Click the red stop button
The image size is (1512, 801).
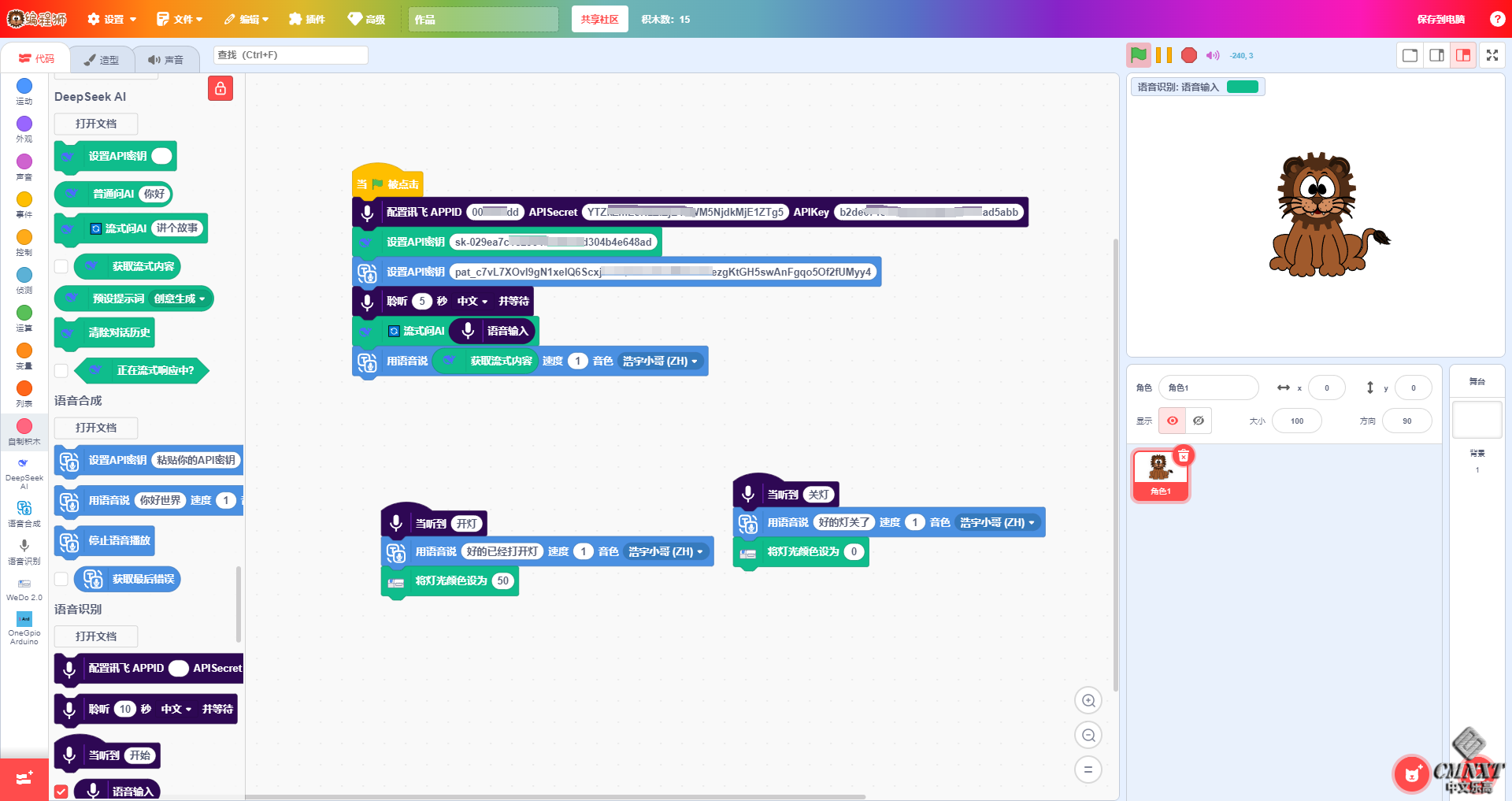click(1189, 55)
